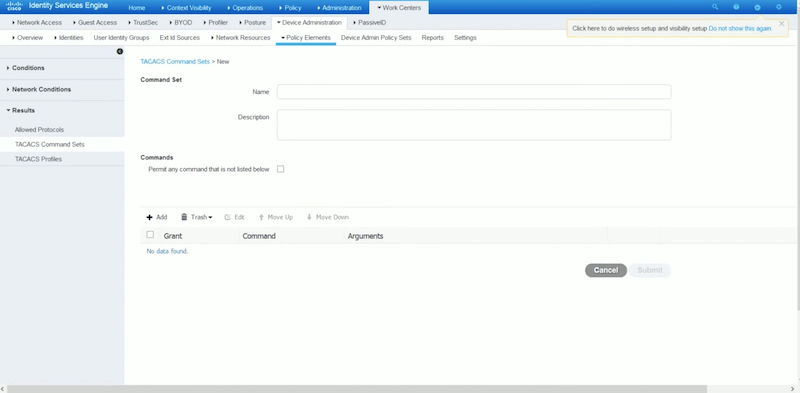Select TACACS Command Sets in sidebar
The width and height of the screenshot is (800, 393).
[49, 144]
